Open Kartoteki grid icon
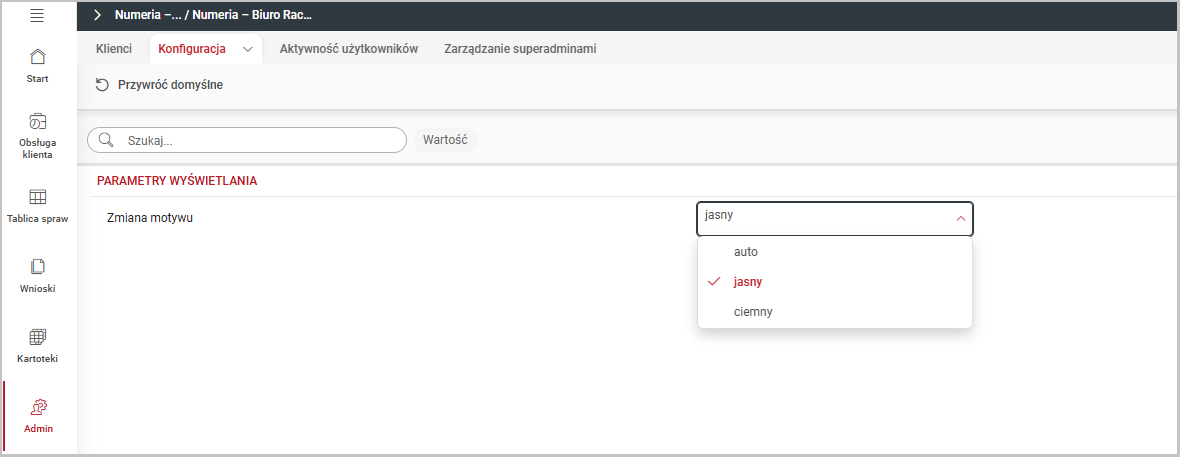Image resolution: width=1180 pixels, height=457 pixels. (x=37, y=337)
